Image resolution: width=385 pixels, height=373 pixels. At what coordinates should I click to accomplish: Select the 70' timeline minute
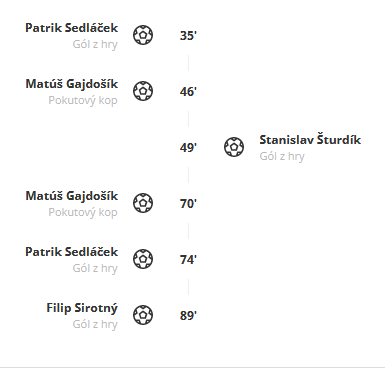(x=188, y=204)
